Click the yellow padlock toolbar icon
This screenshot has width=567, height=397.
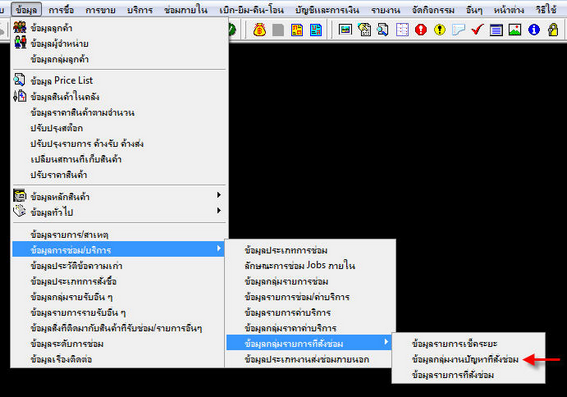[553, 30]
